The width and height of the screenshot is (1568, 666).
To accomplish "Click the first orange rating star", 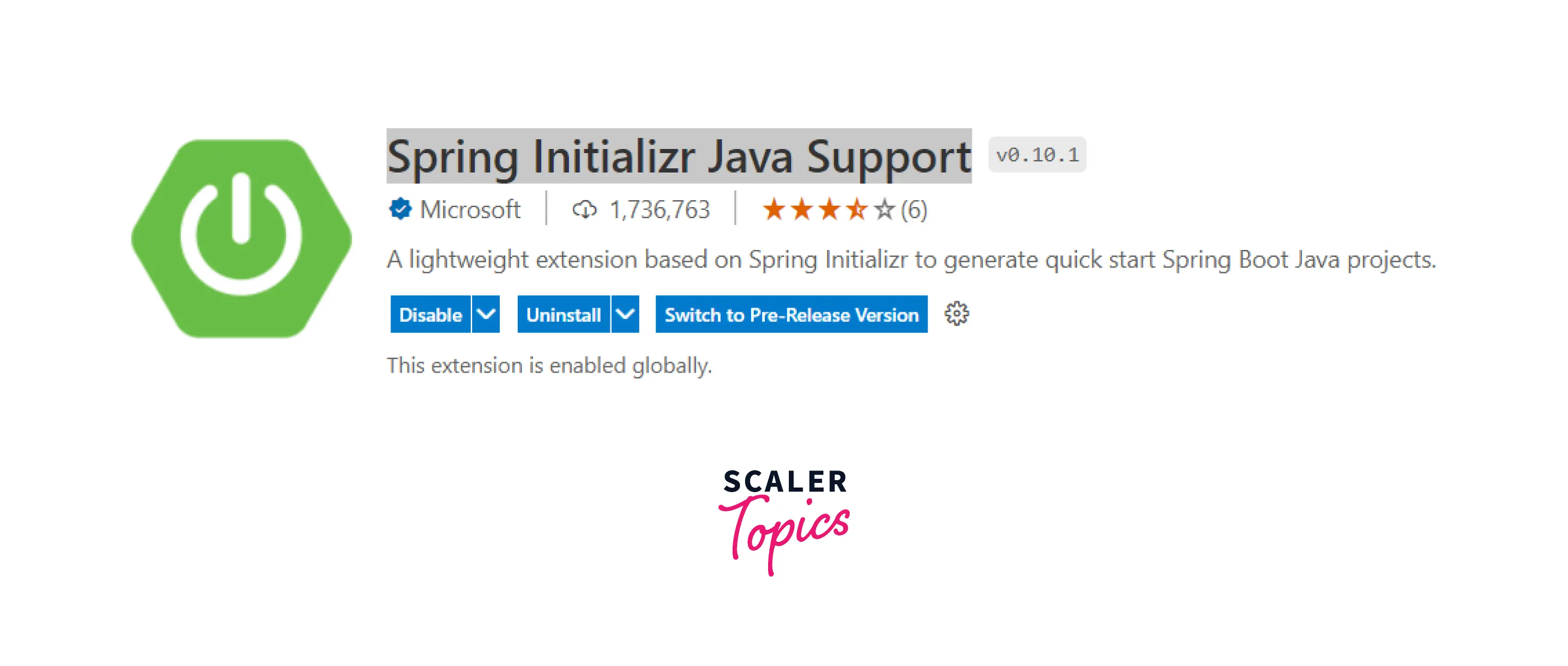I will (x=773, y=209).
